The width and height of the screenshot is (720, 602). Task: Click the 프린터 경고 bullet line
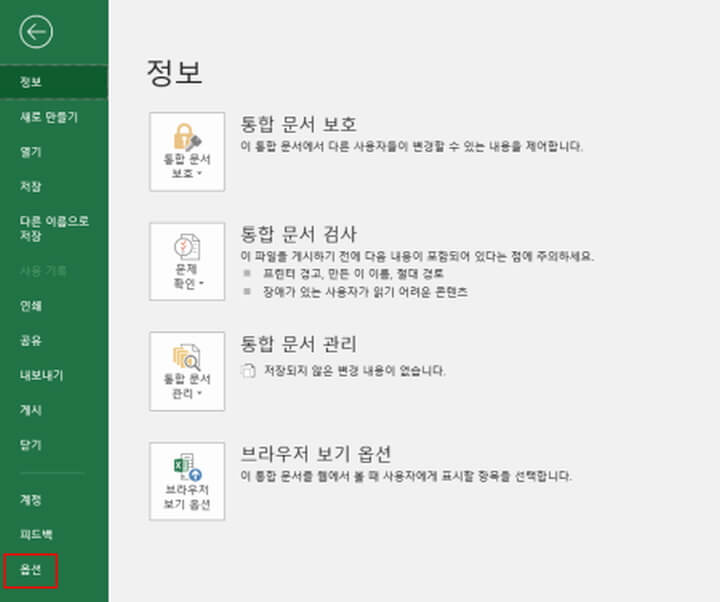tap(353, 274)
